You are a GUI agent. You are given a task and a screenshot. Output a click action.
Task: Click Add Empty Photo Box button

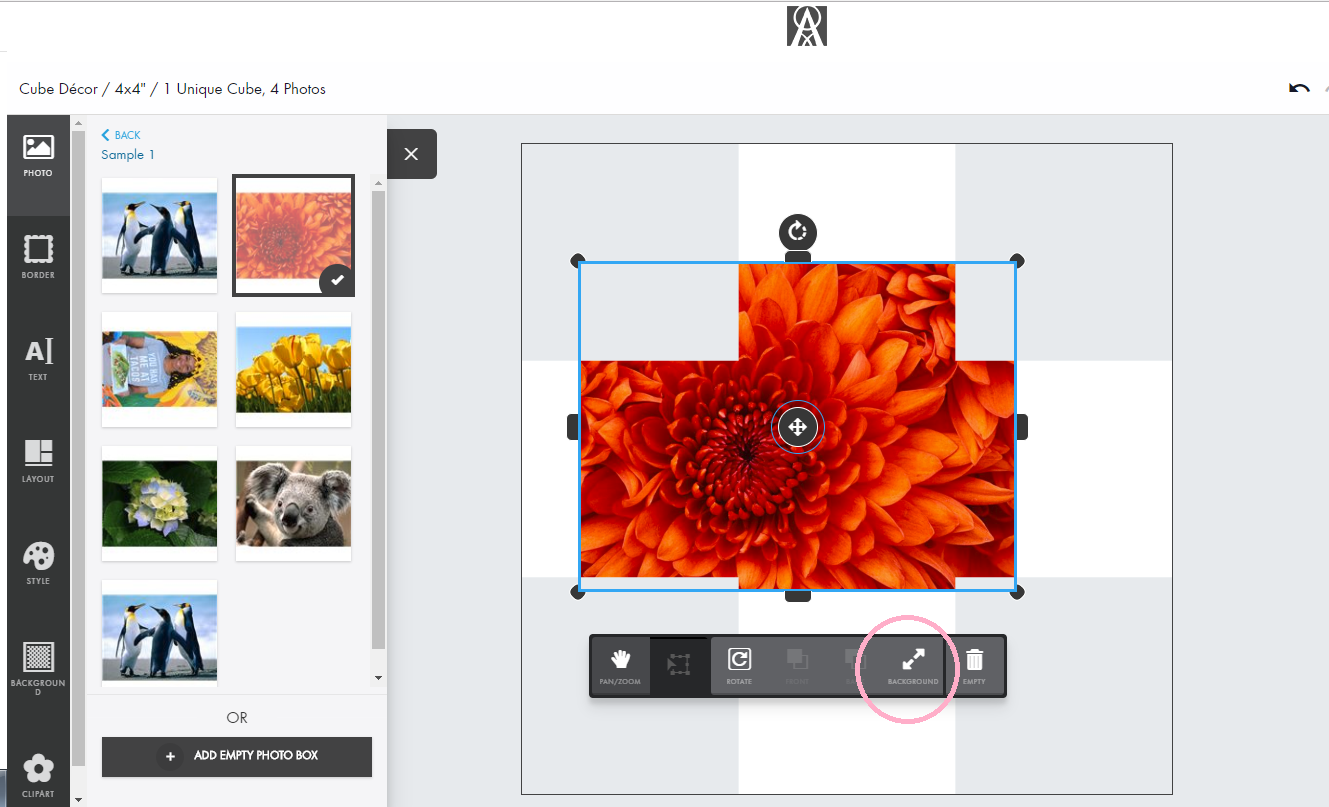point(237,756)
